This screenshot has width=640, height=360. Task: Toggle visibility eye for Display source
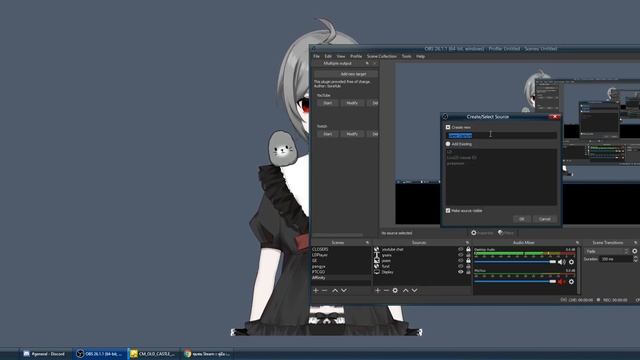tap(461, 272)
